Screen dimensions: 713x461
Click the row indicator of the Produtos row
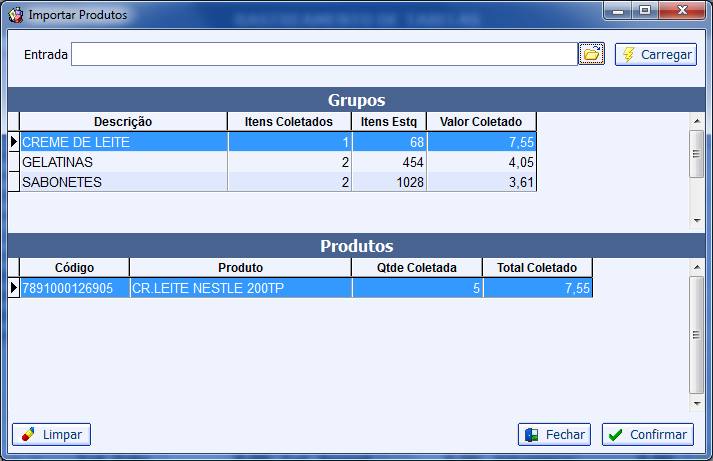pos(14,288)
